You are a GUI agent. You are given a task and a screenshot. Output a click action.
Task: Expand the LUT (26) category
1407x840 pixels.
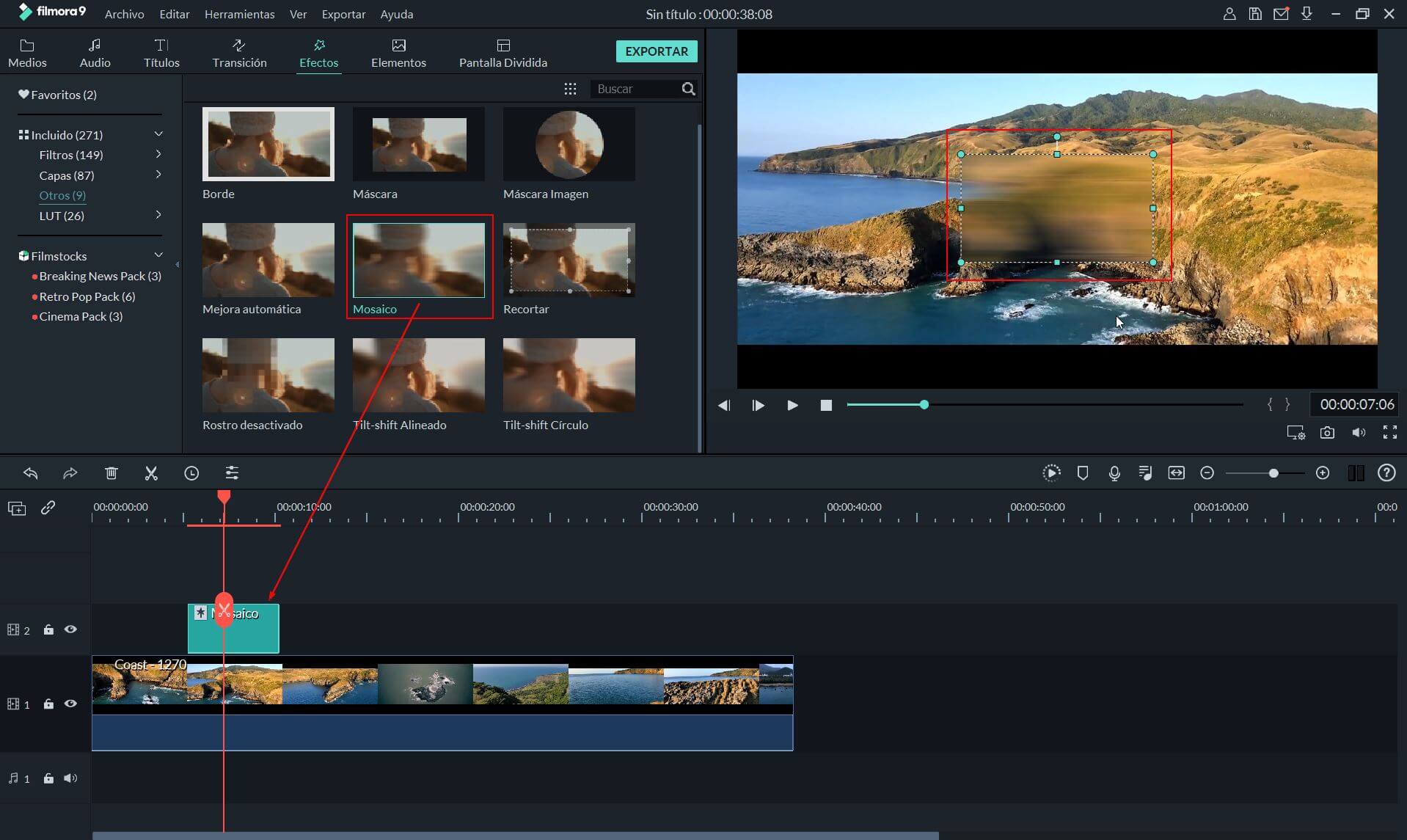click(x=158, y=215)
